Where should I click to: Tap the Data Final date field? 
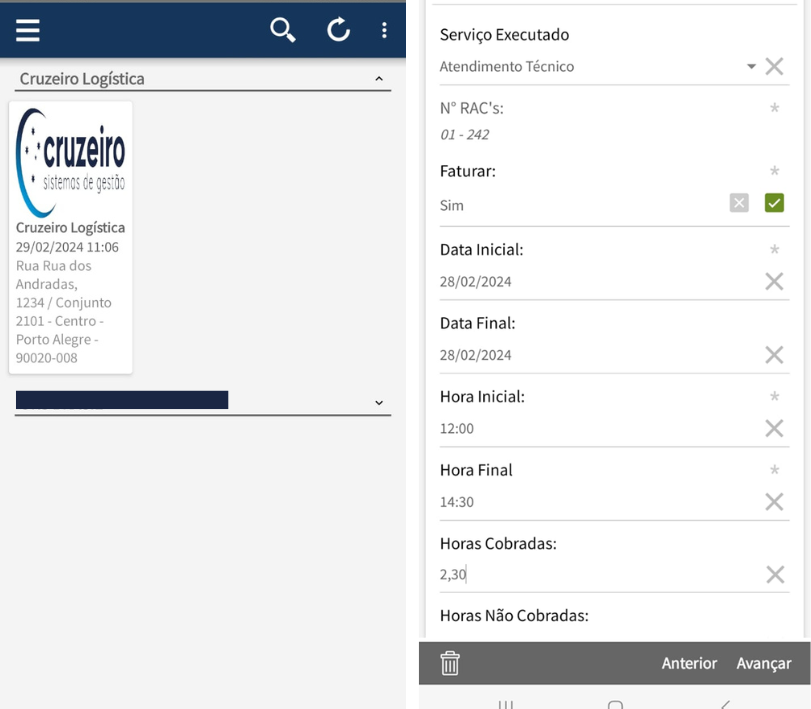pos(590,355)
